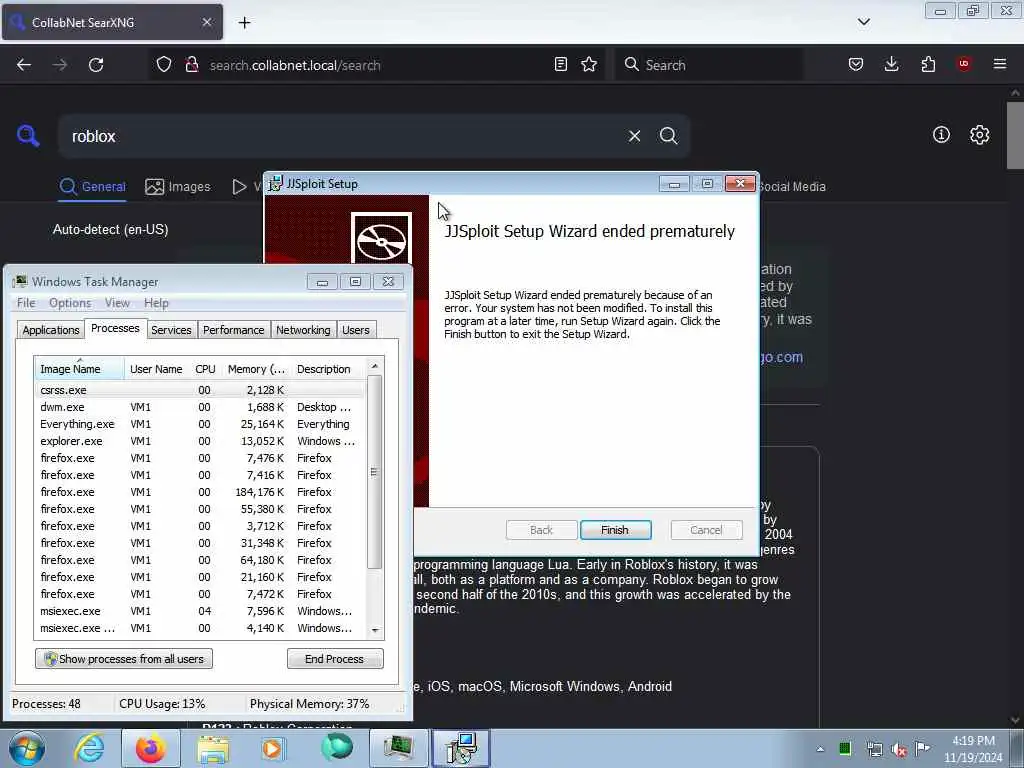Switch to Task Manager taskbar button
Image resolution: width=1024 pixels, height=768 pixels.
398,748
